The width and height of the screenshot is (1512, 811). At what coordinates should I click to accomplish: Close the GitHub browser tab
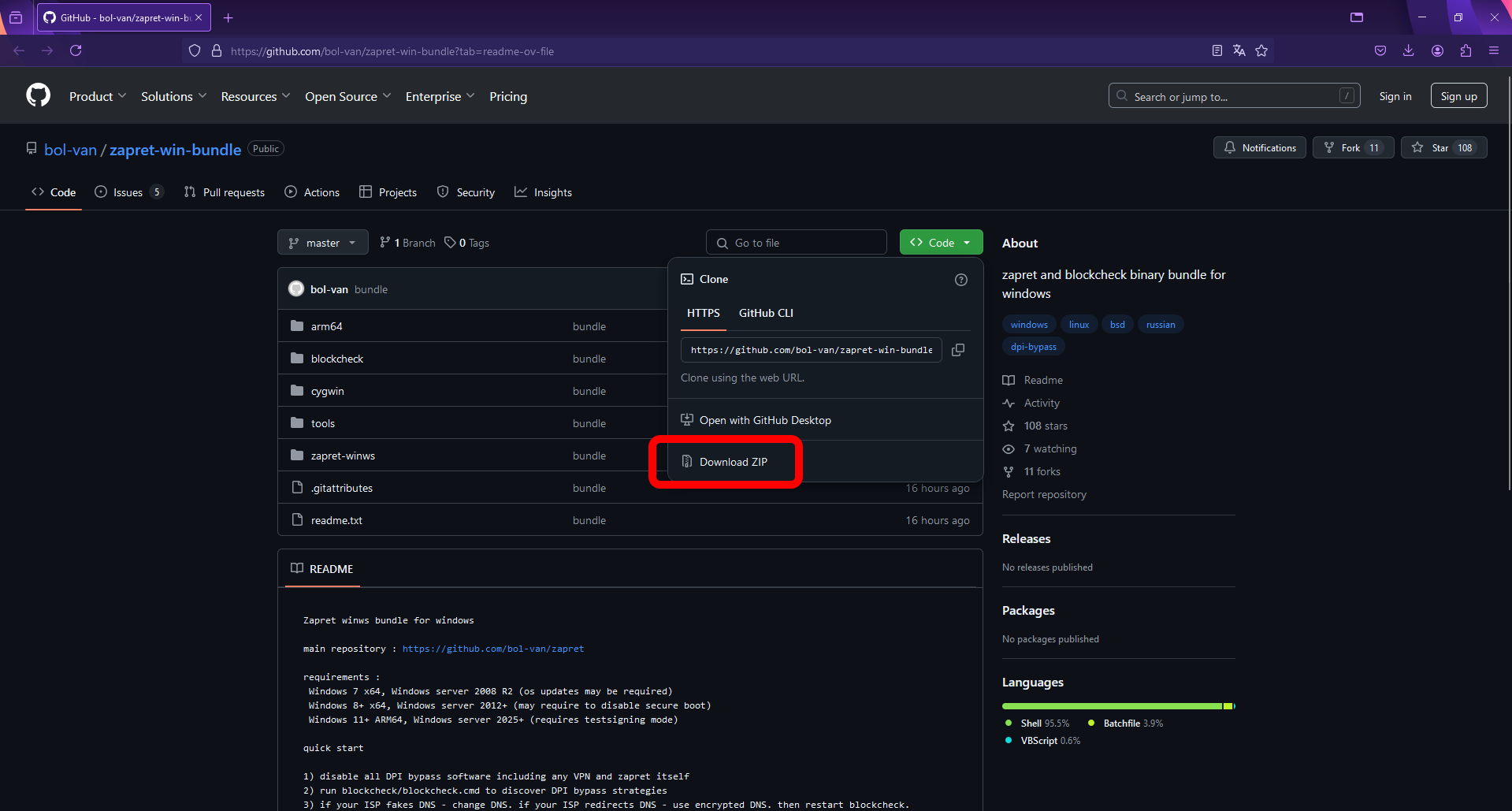pos(199,17)
